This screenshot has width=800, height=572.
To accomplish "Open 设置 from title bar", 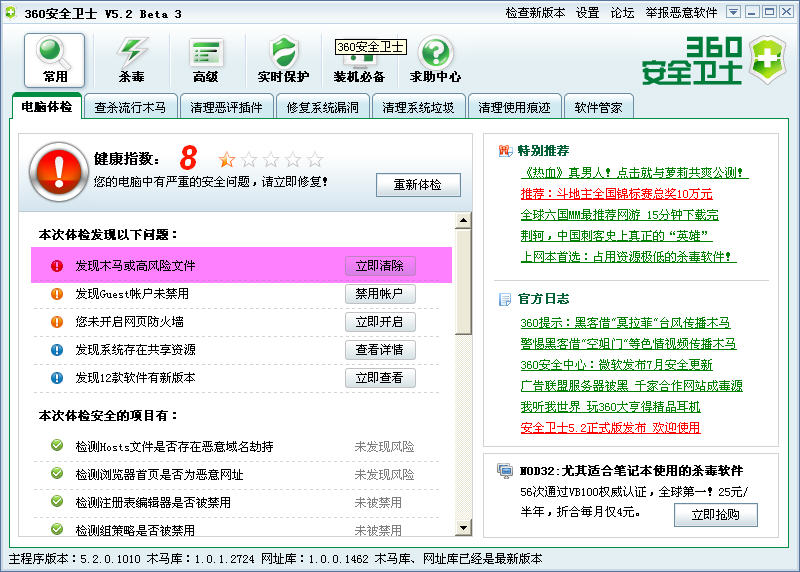I will click(x=587, y=13).
